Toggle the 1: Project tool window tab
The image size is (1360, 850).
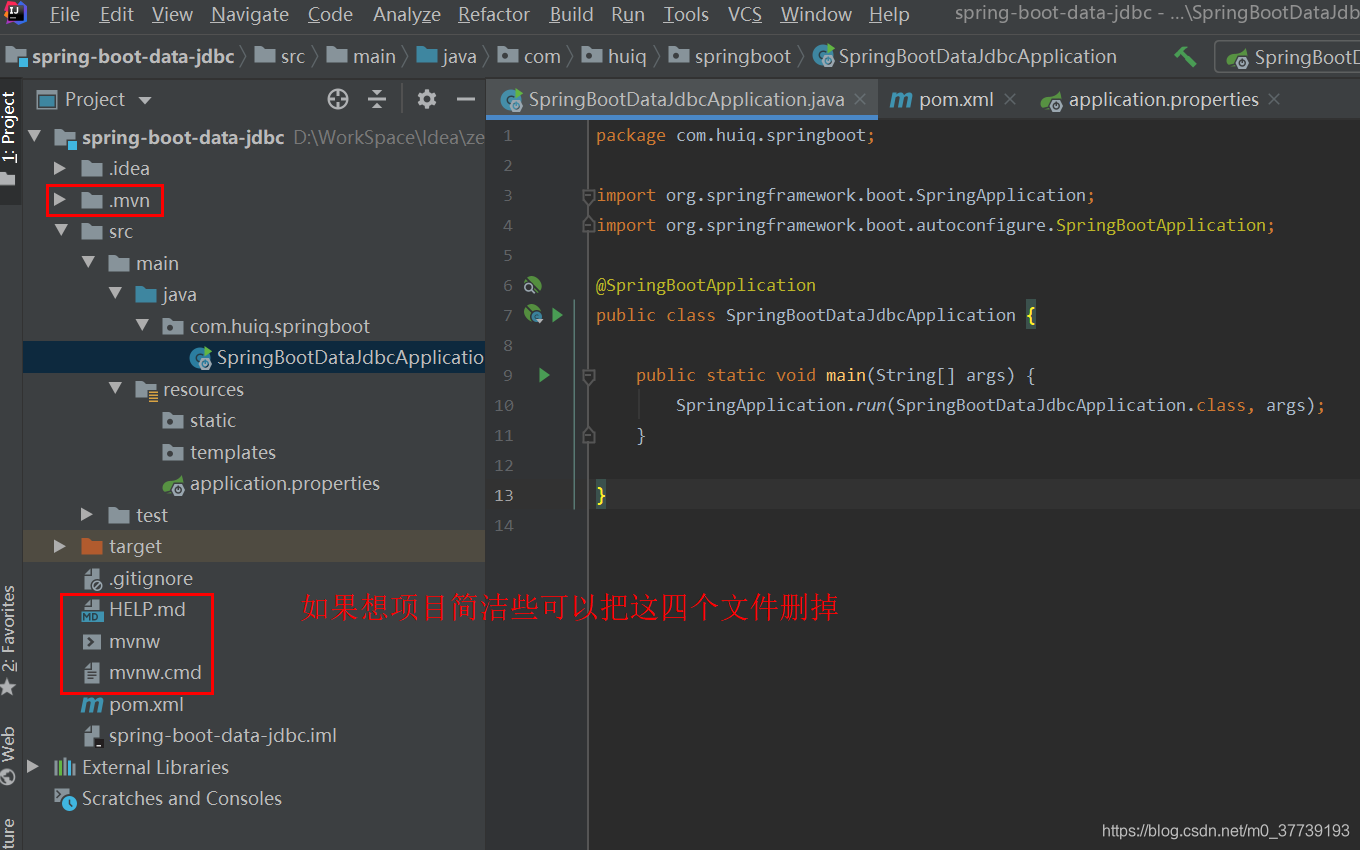[9, 140]
